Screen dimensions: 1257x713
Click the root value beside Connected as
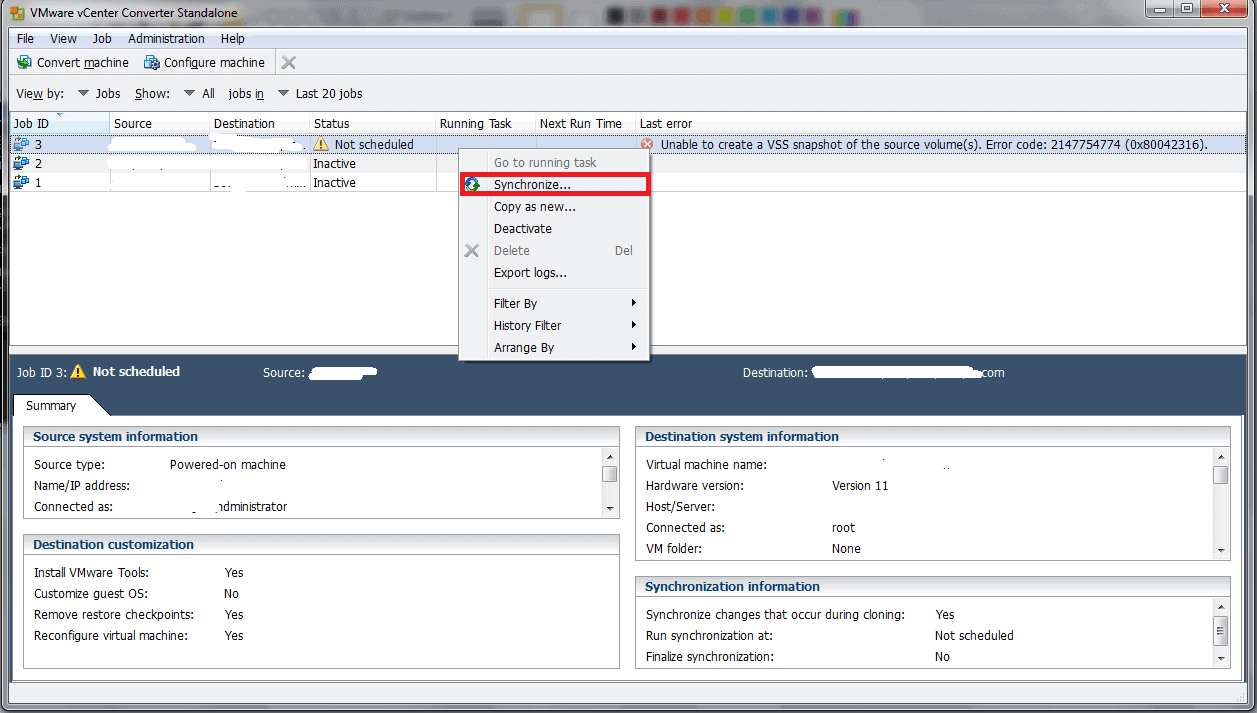(x=843, y=527)
